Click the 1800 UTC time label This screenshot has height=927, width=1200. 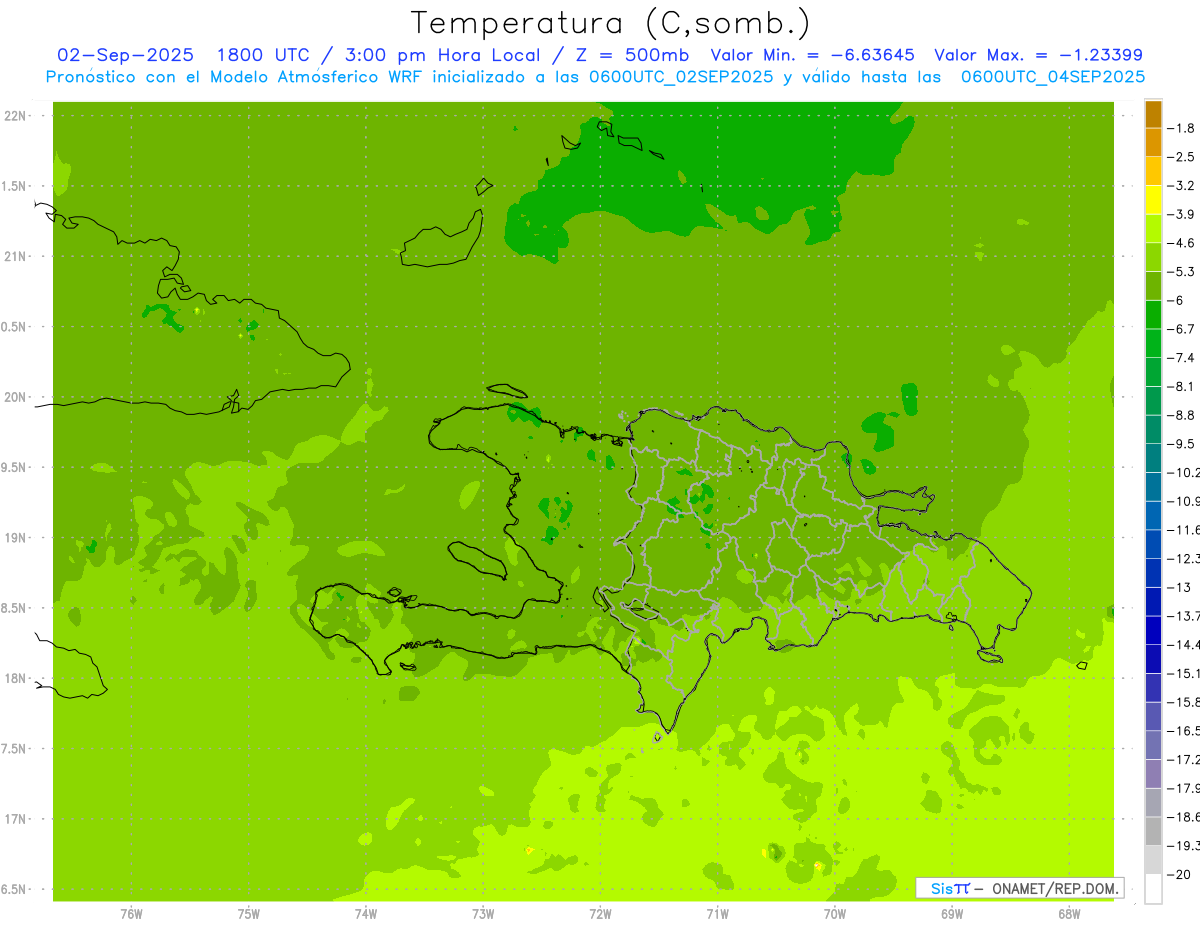pyautogui.click(x=263, y=55)
